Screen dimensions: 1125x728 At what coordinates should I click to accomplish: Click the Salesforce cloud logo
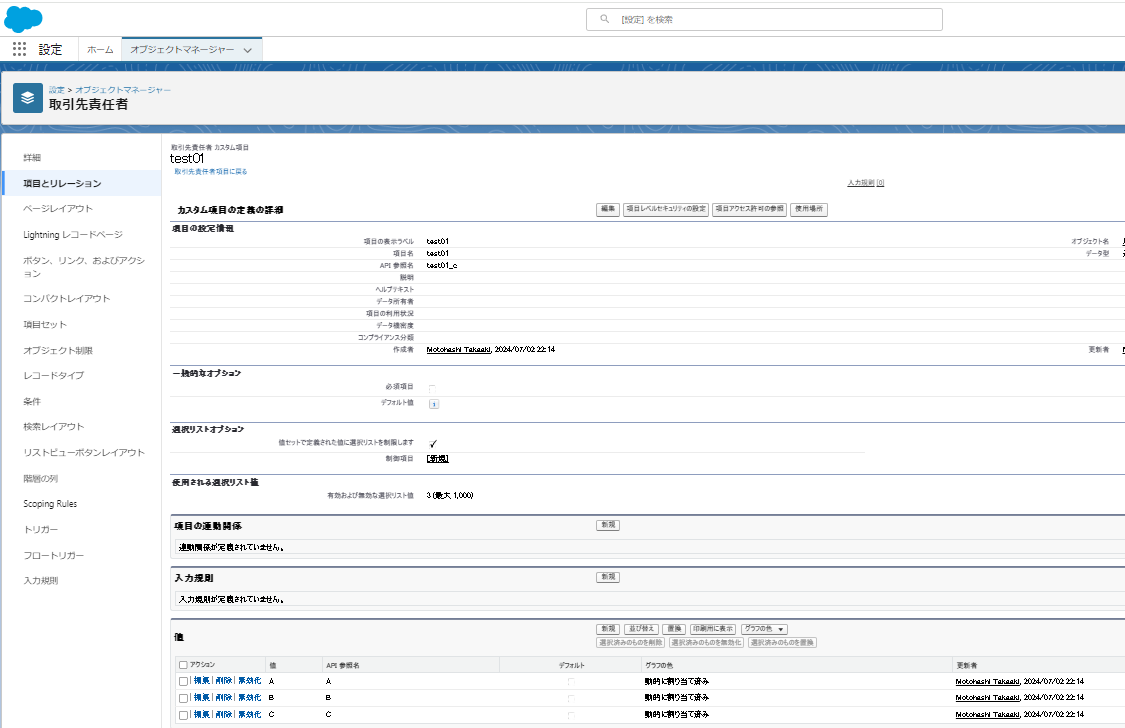coord(23,19)
